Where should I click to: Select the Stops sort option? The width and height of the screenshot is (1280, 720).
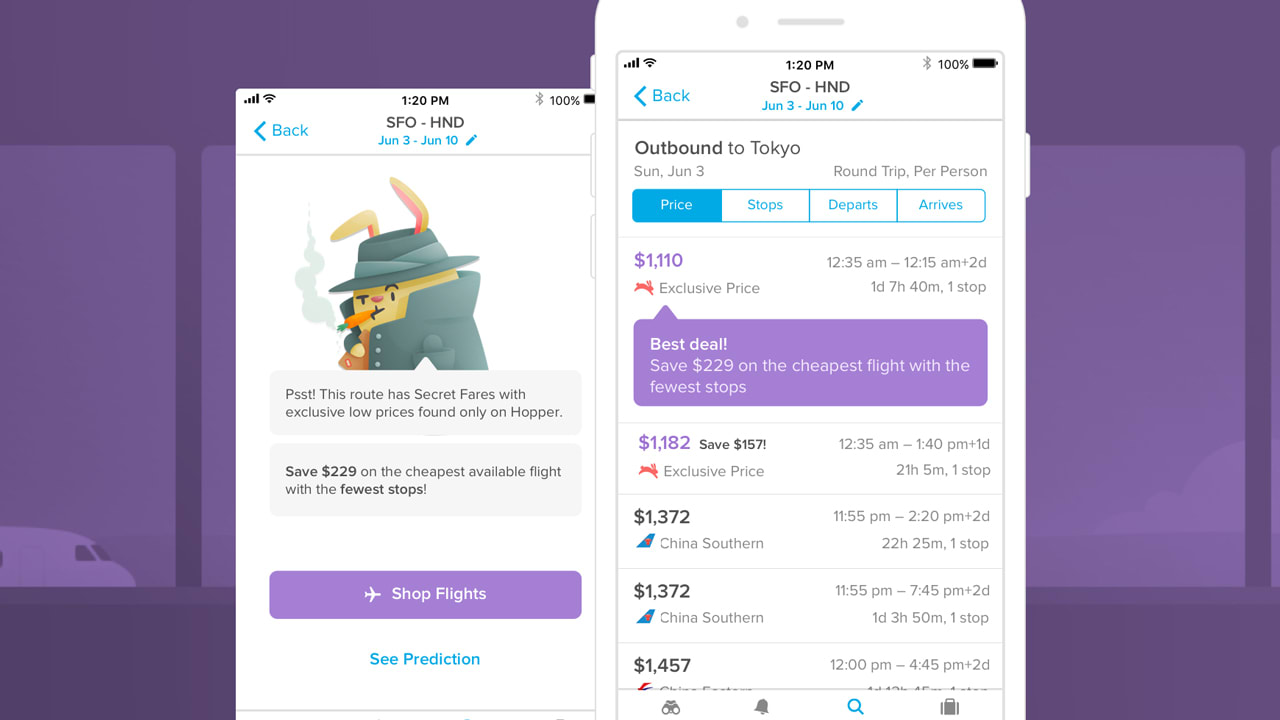click(764, 205)
